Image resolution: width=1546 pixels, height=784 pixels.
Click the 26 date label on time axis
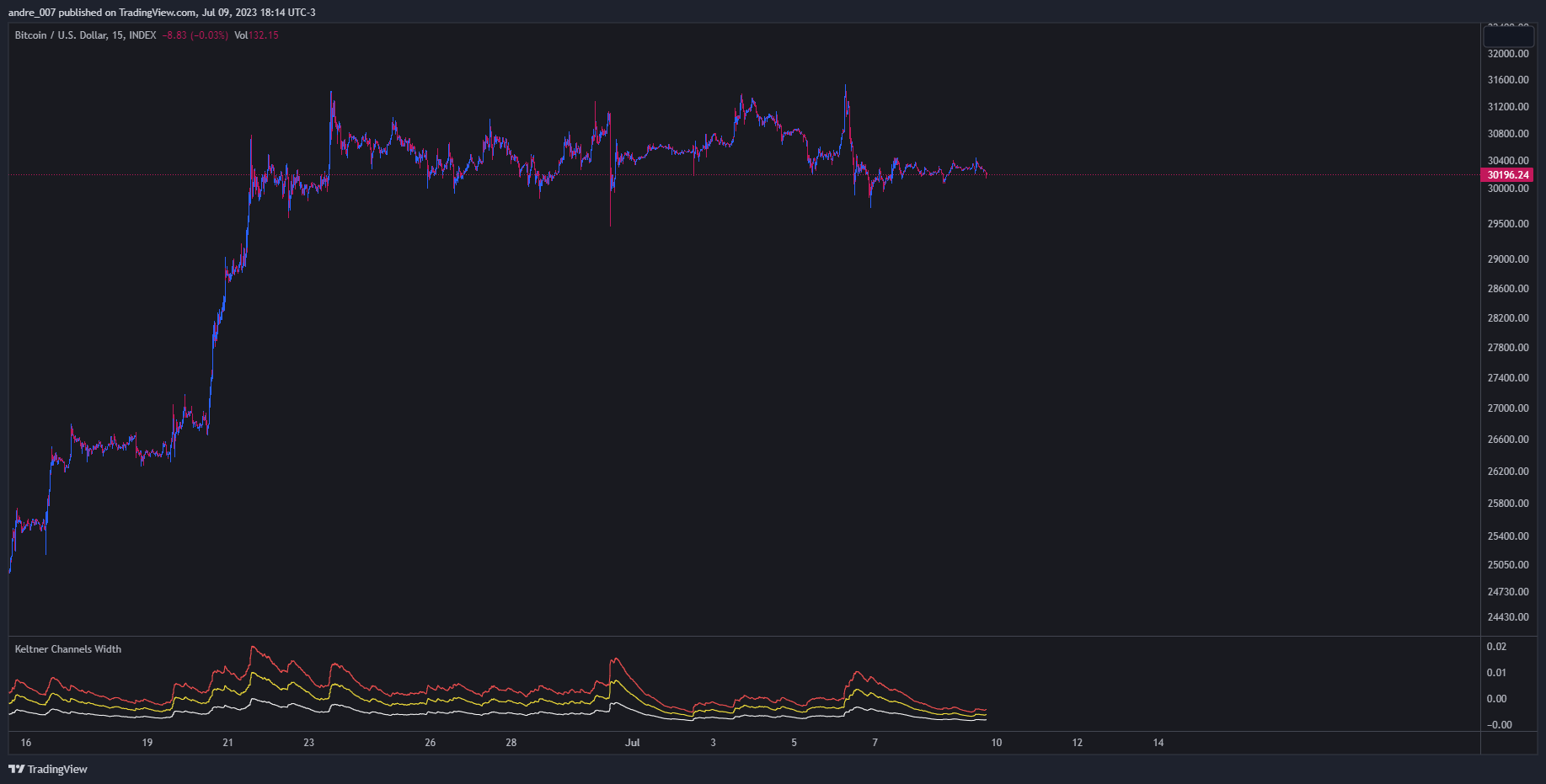431,743
